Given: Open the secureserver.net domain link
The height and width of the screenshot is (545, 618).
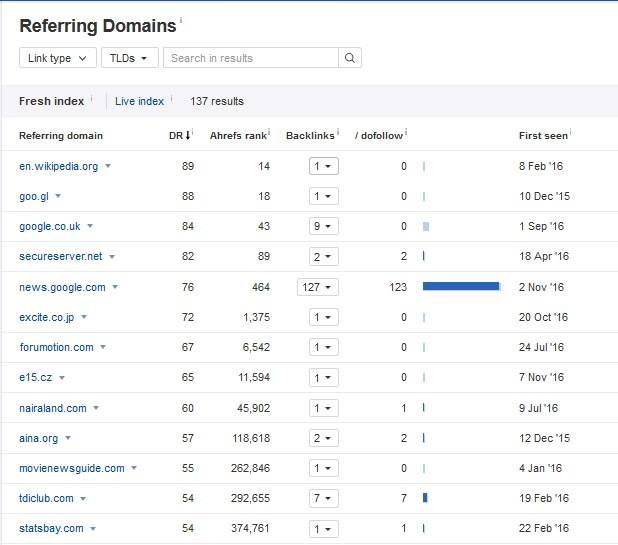Looking at the screenshot, I should (x=60, y=257).
